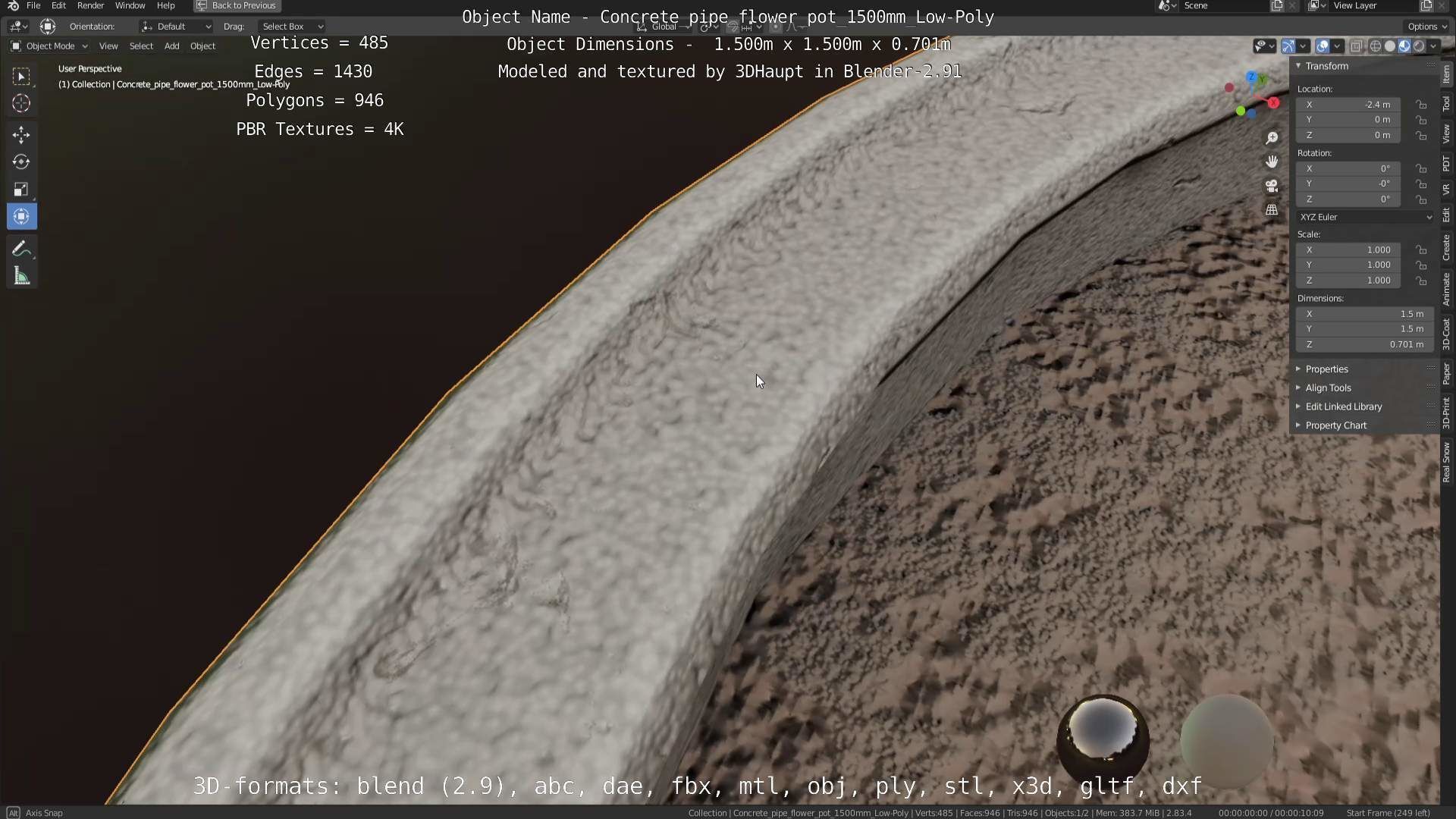Toggle the Show Gizmo button
Viewport: 1456px width, 819px height.
1288,46
